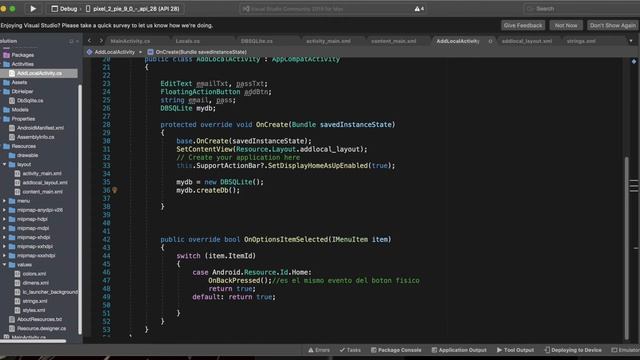
Task: Focus the Search field in the toolbar
Action: [582, 9]
